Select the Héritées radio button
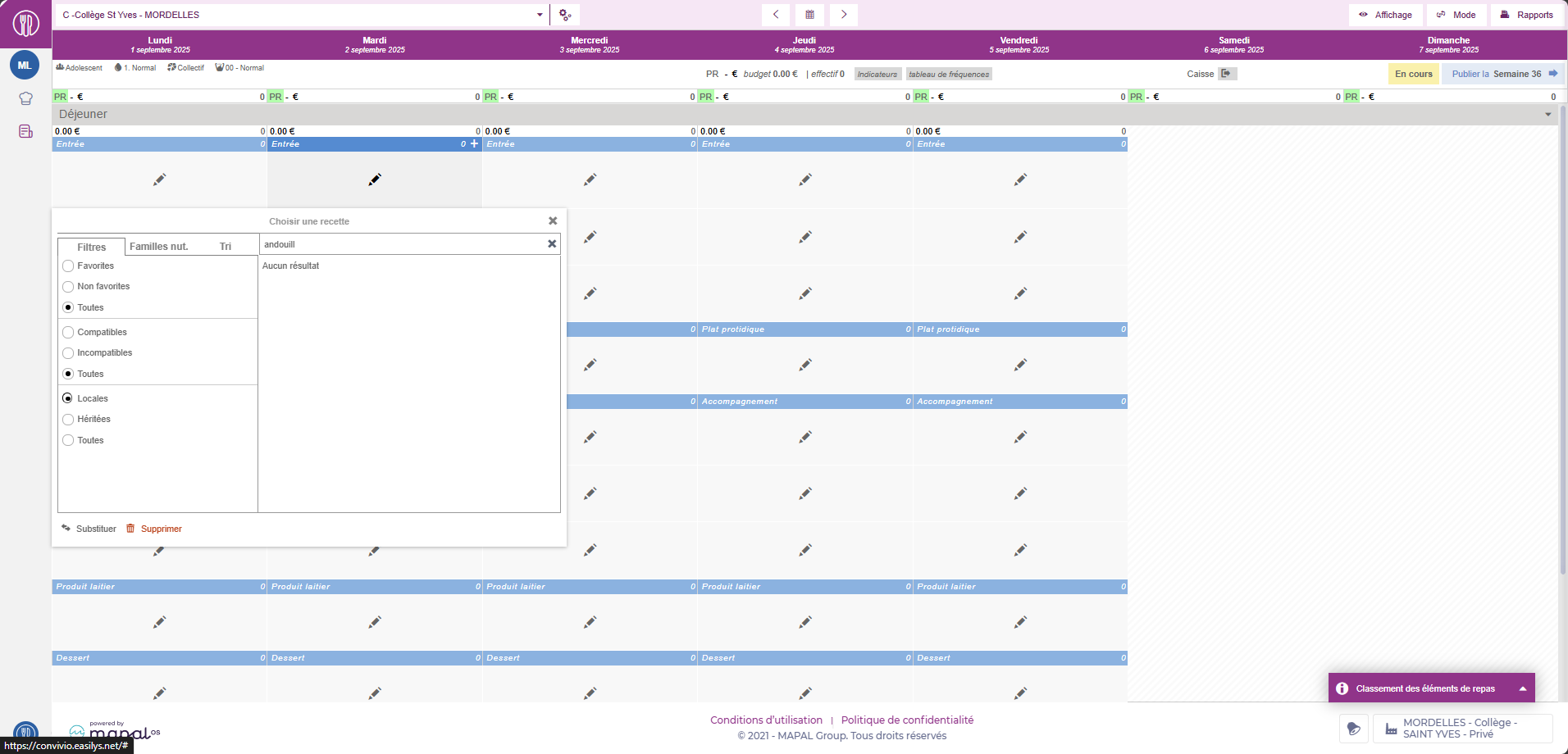 pyautogui.click(x=68, y=420)
